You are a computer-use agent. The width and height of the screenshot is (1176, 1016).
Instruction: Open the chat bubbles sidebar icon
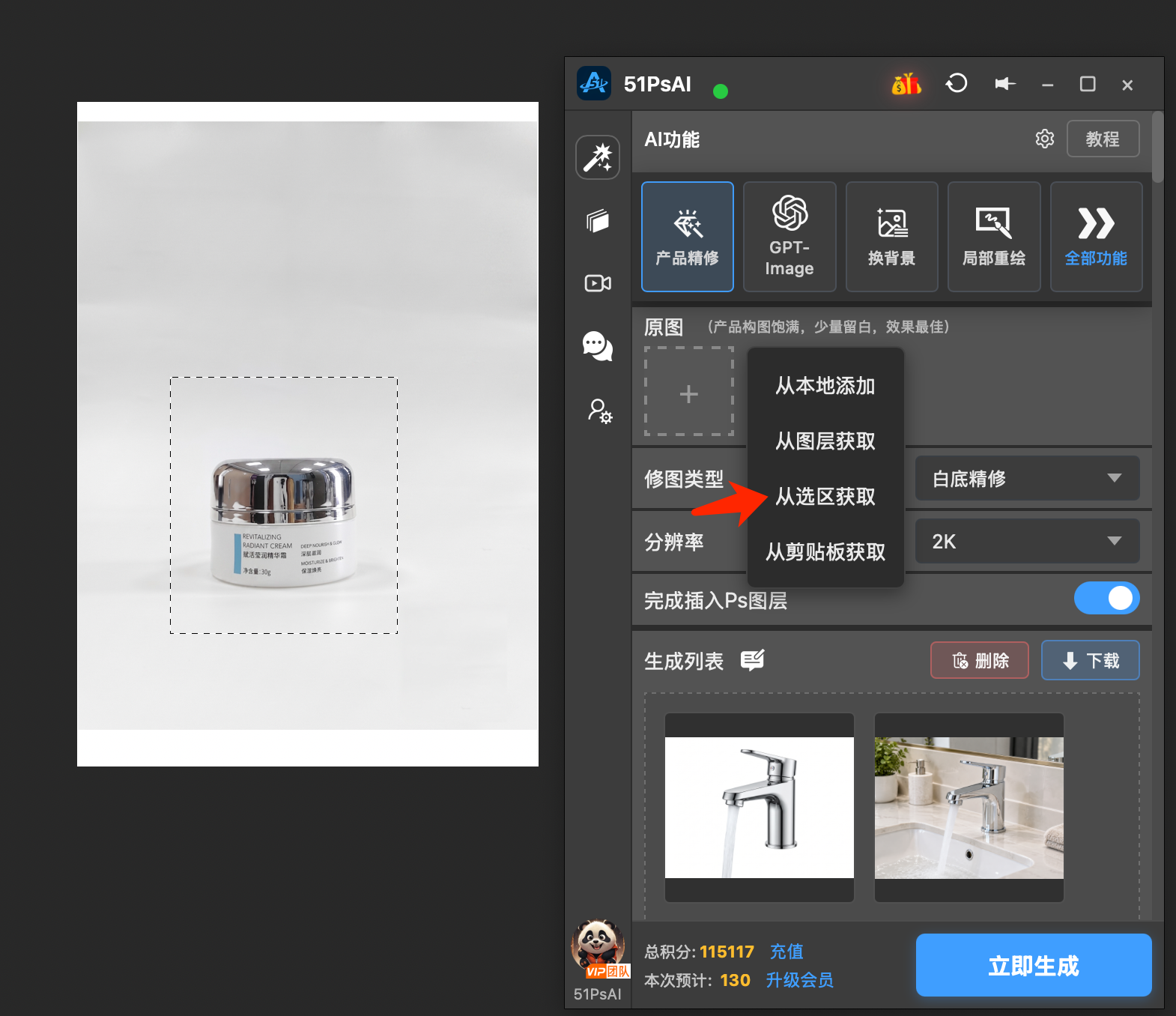point(598,346)
